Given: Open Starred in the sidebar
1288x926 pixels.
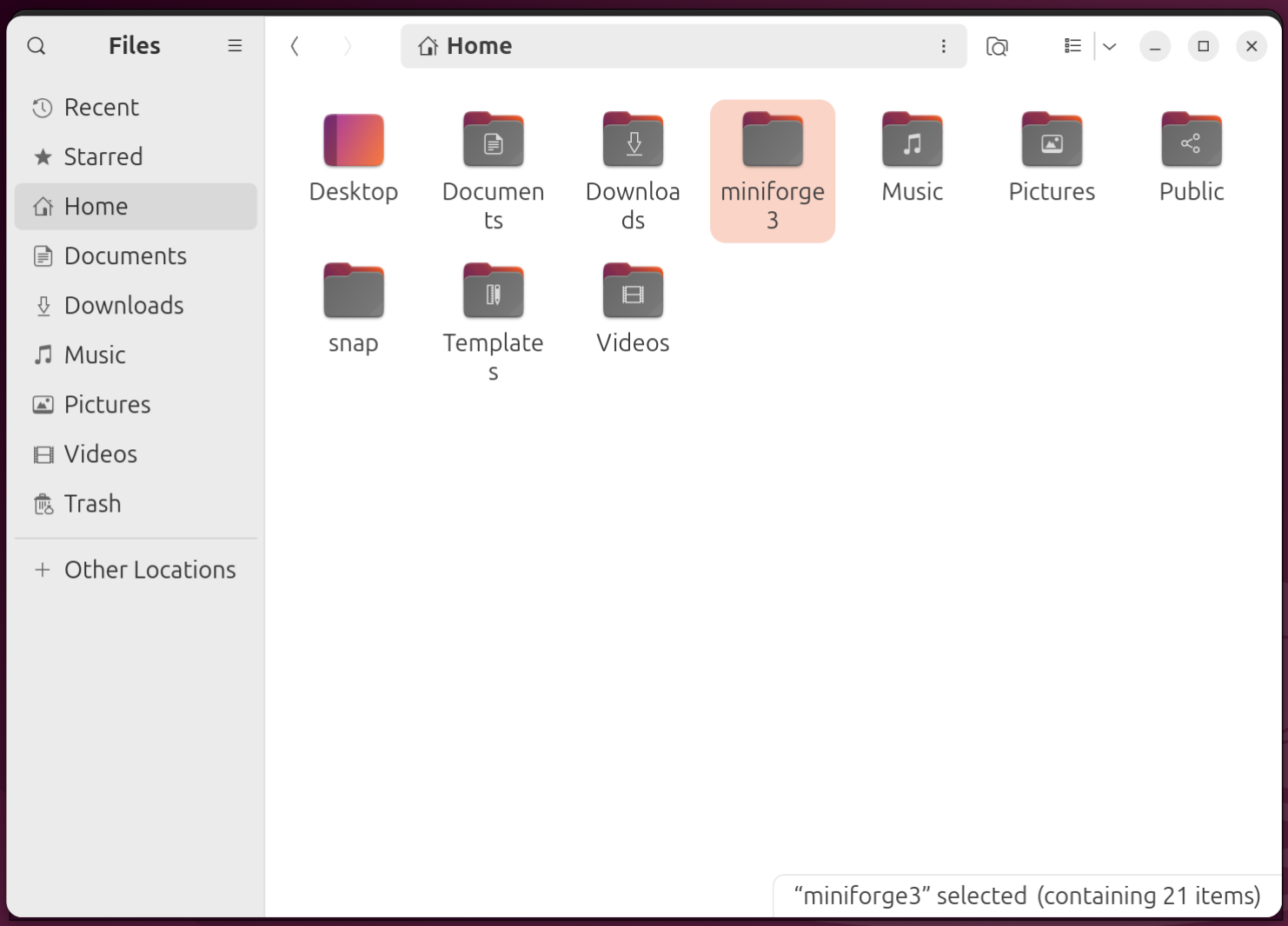Looking at the screenshot, I should pos(136,157).
